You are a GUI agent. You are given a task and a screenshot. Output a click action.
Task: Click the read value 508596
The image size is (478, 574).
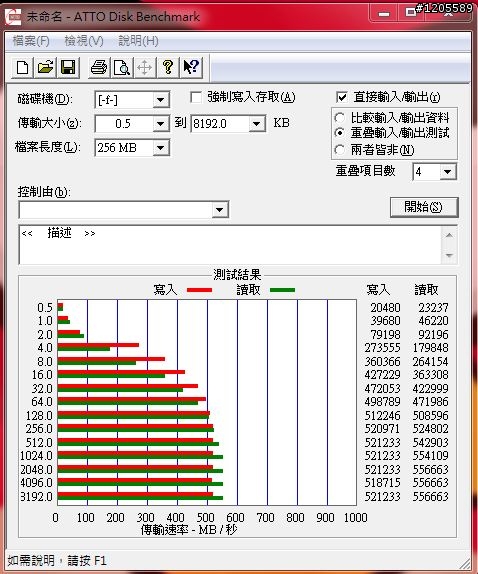coord(430,415)
